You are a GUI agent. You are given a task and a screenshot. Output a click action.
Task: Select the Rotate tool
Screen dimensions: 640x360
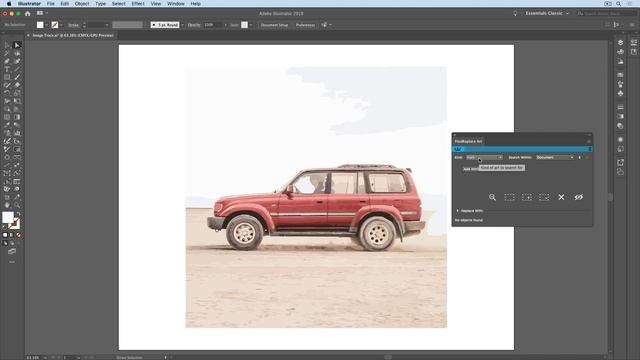point(7,93)
